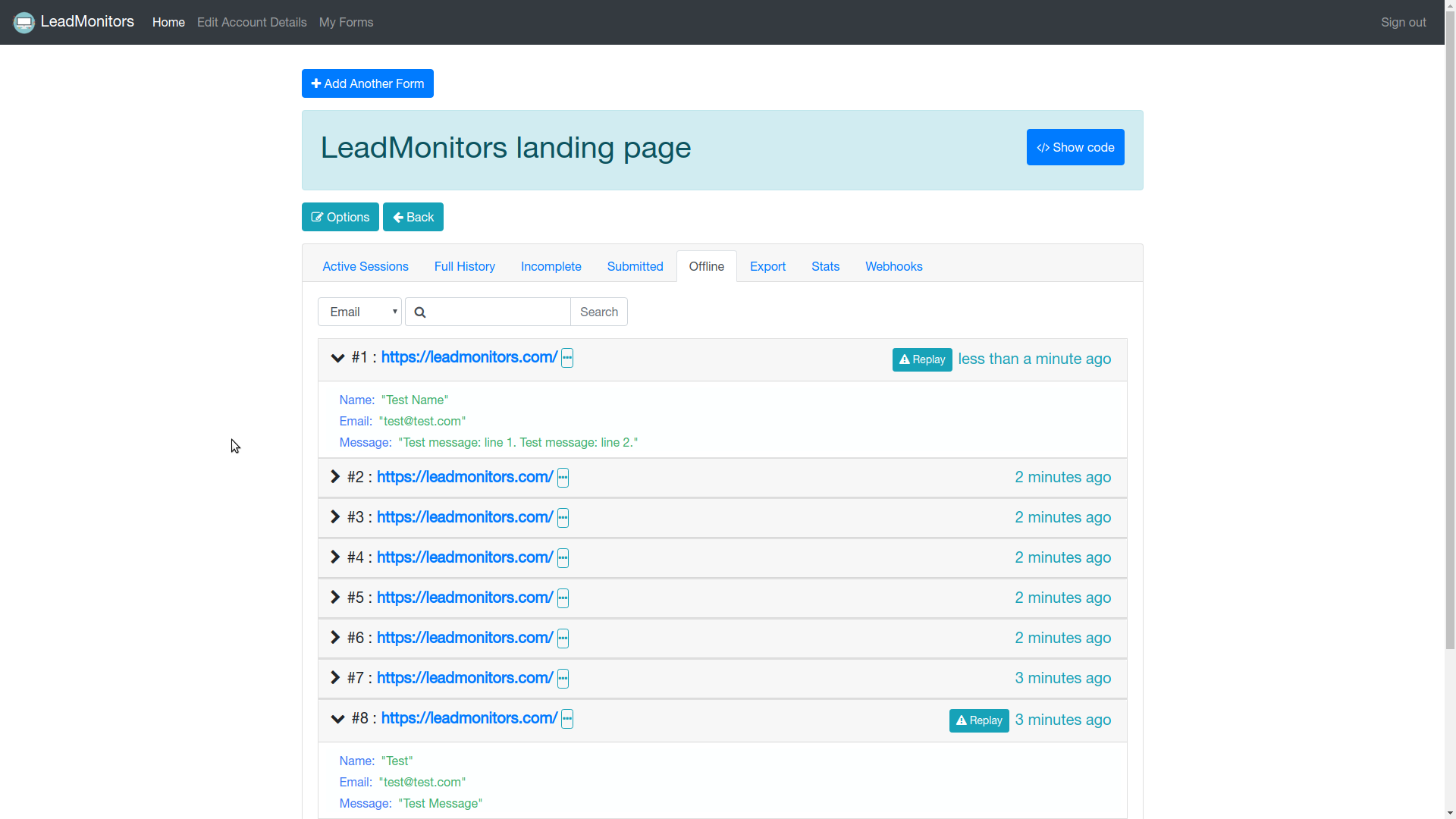
Task: Click the Search button
Action: (x=599, y=312)
